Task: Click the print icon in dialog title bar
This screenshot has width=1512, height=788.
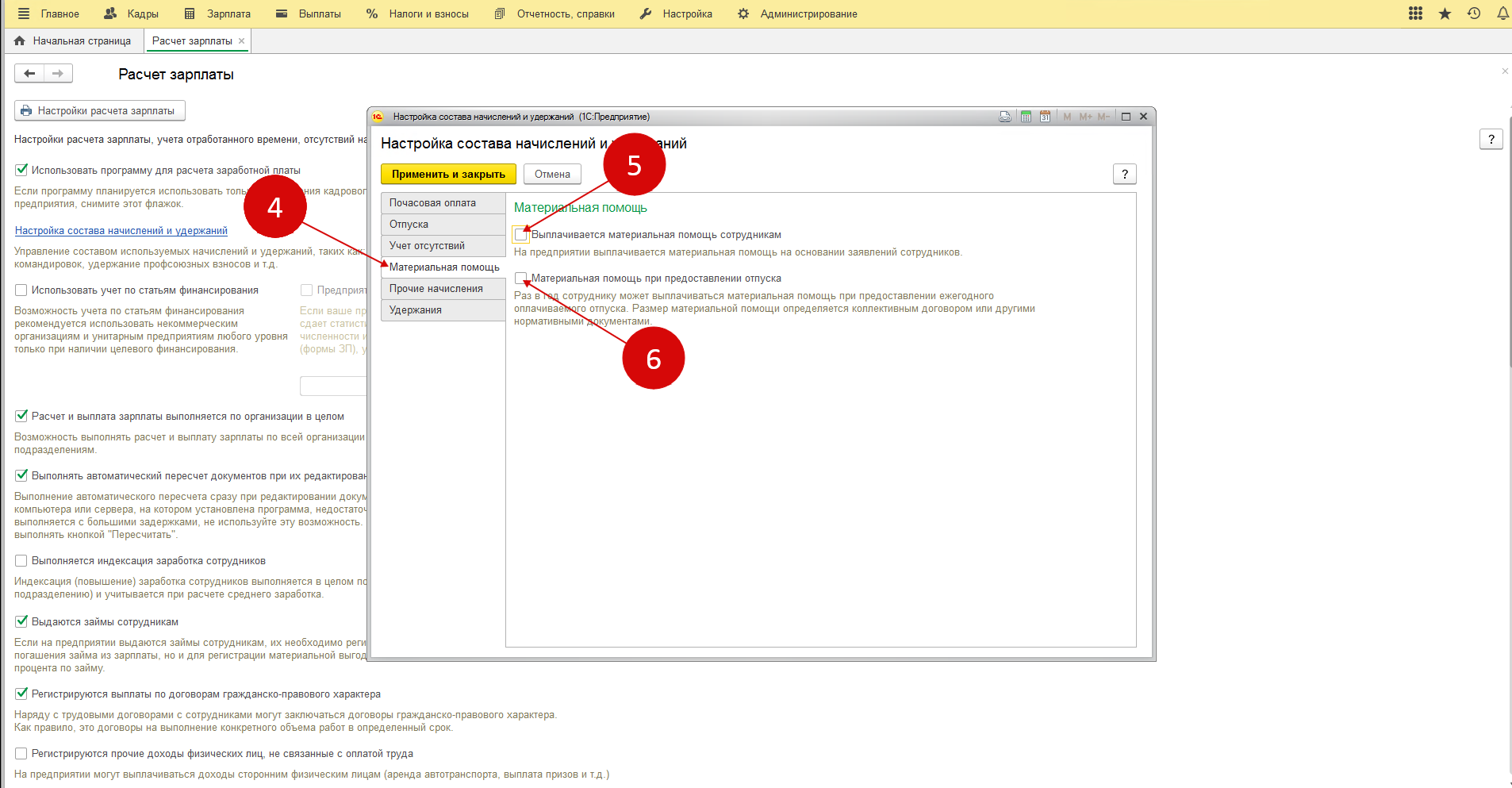Action: pyautogui.click(x=1005, y=117)
